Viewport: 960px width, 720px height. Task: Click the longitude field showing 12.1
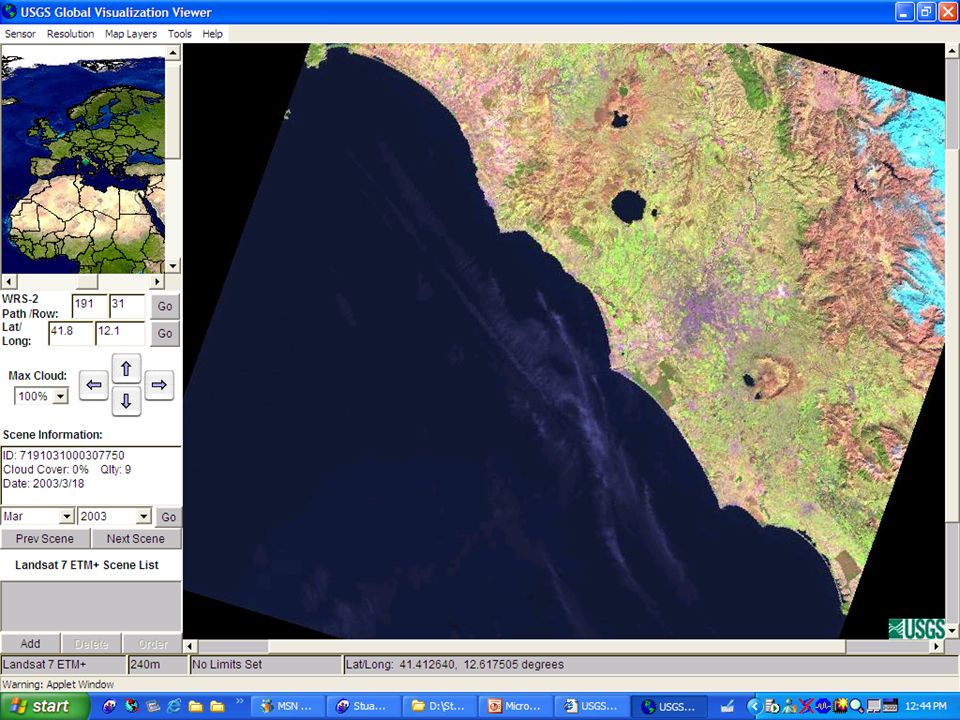pyautogui.click(x=120, y=333)
